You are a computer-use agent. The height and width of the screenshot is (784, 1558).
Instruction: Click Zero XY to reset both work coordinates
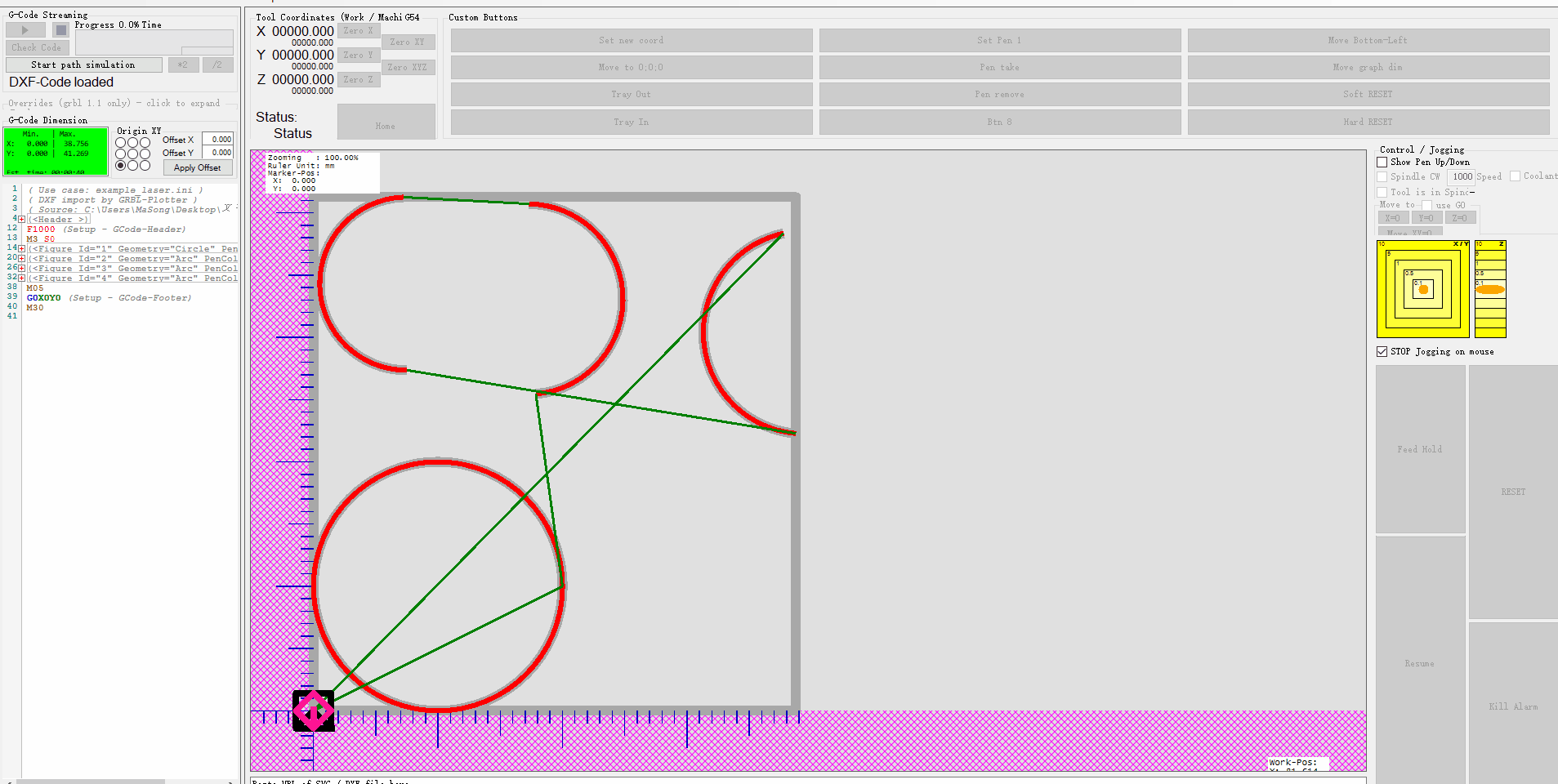click(408, 42)
